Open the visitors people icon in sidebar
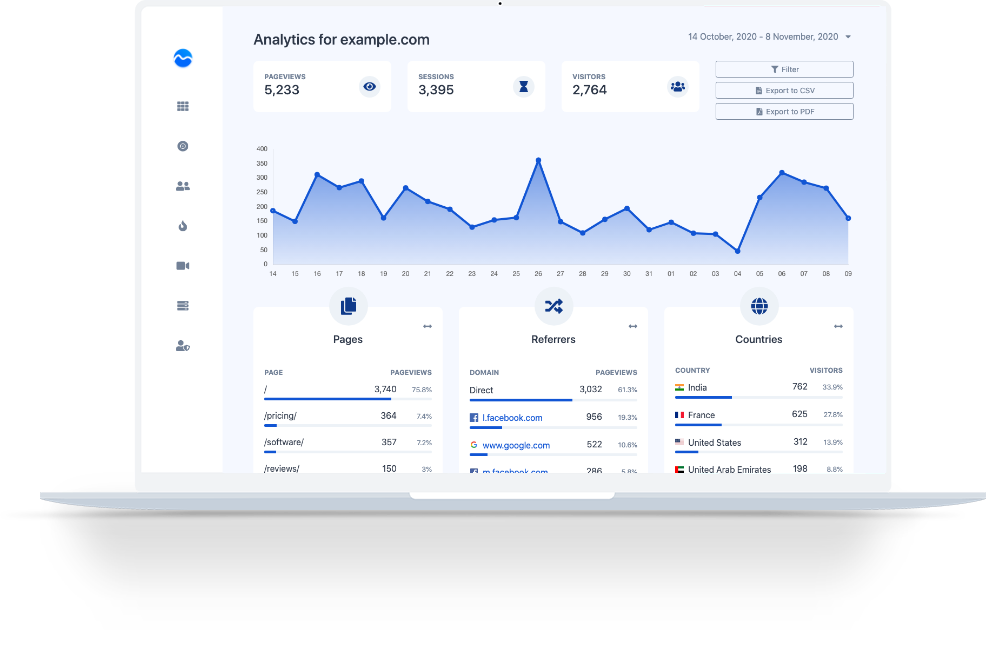 click(x=183, y=186)
